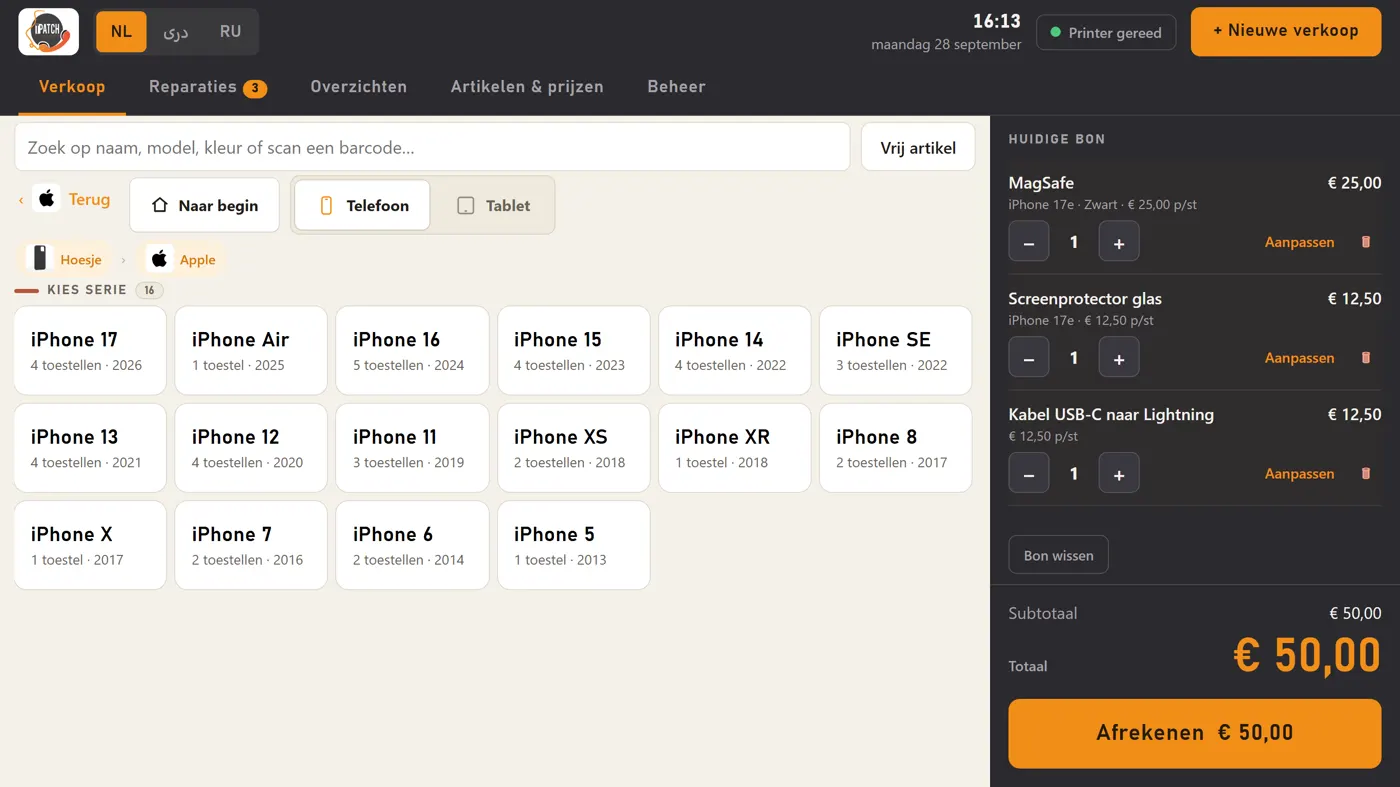Click Aanpassen for Screenprotector glas

click(1299, 358)
